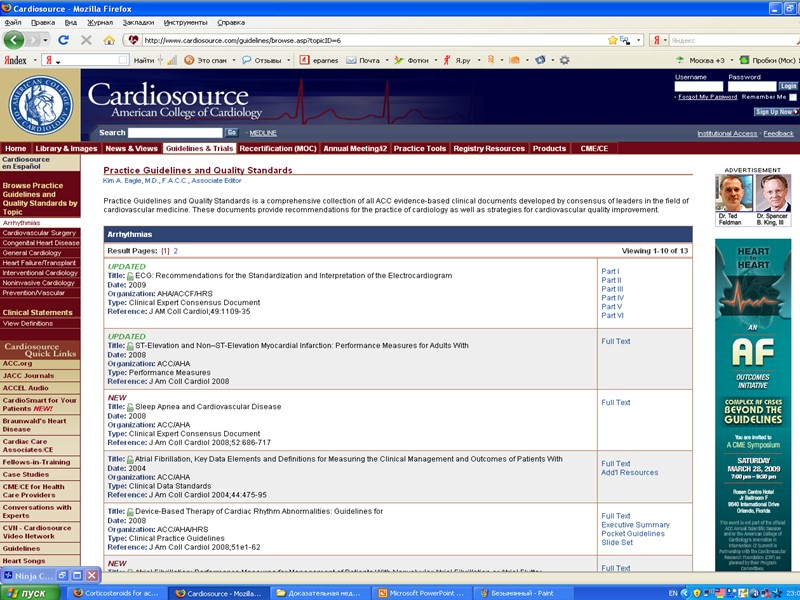
Task: Click the American College of Cardiology seal logo
Action: (41, 106)
